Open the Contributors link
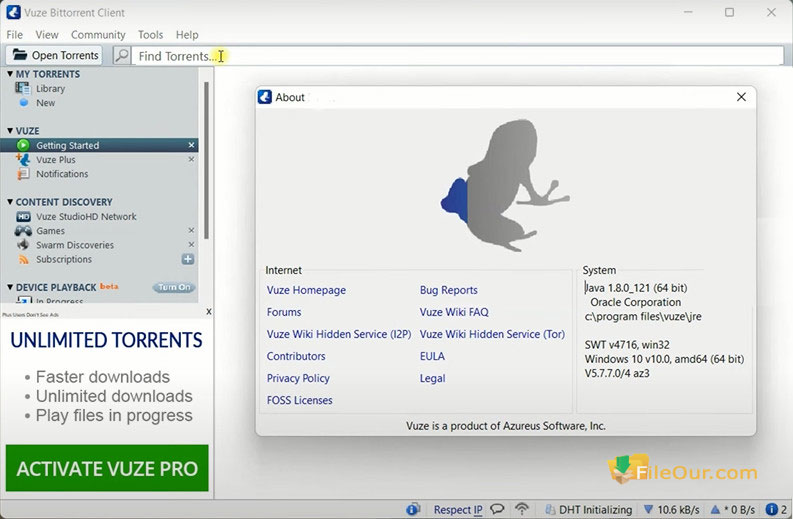 (296, 356)
